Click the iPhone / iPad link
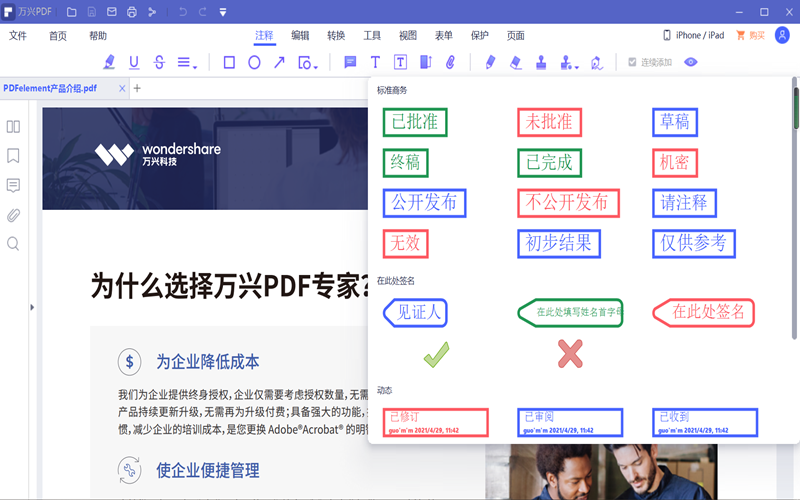Screen dimensions: 800x500 [693, 35]
